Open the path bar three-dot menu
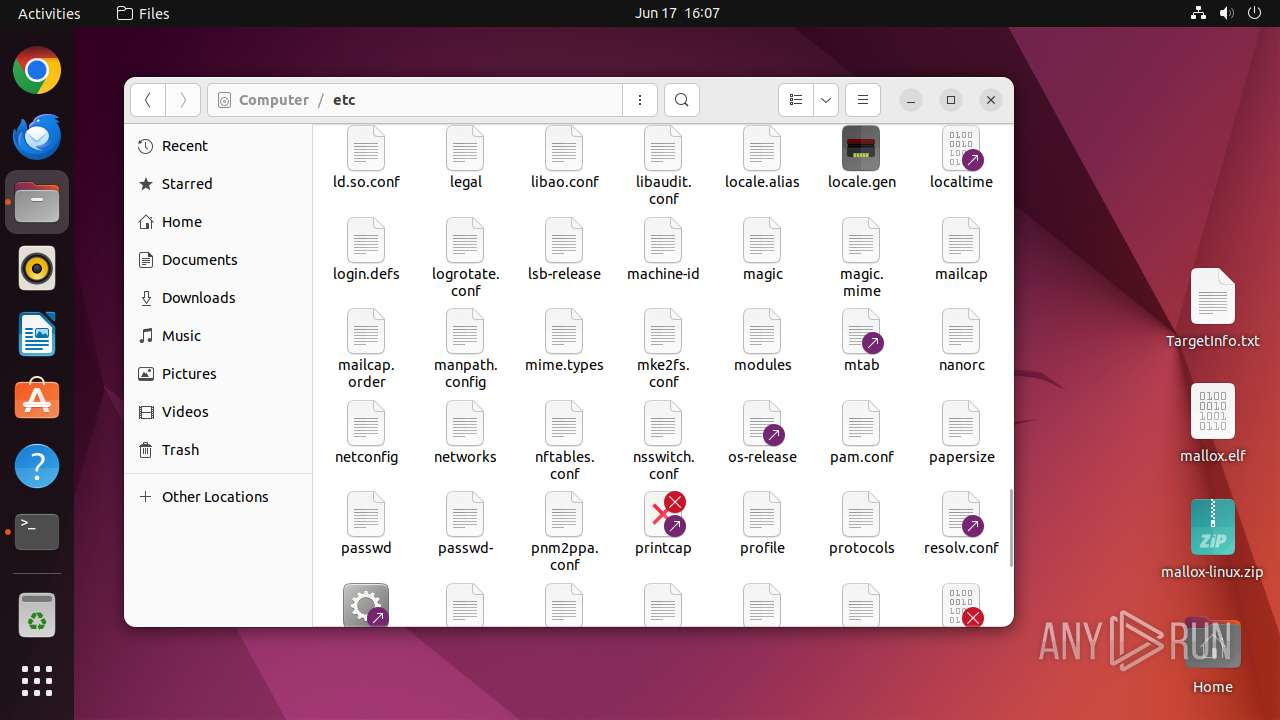Screen dimensions: 1280x720 coord(640,100)
